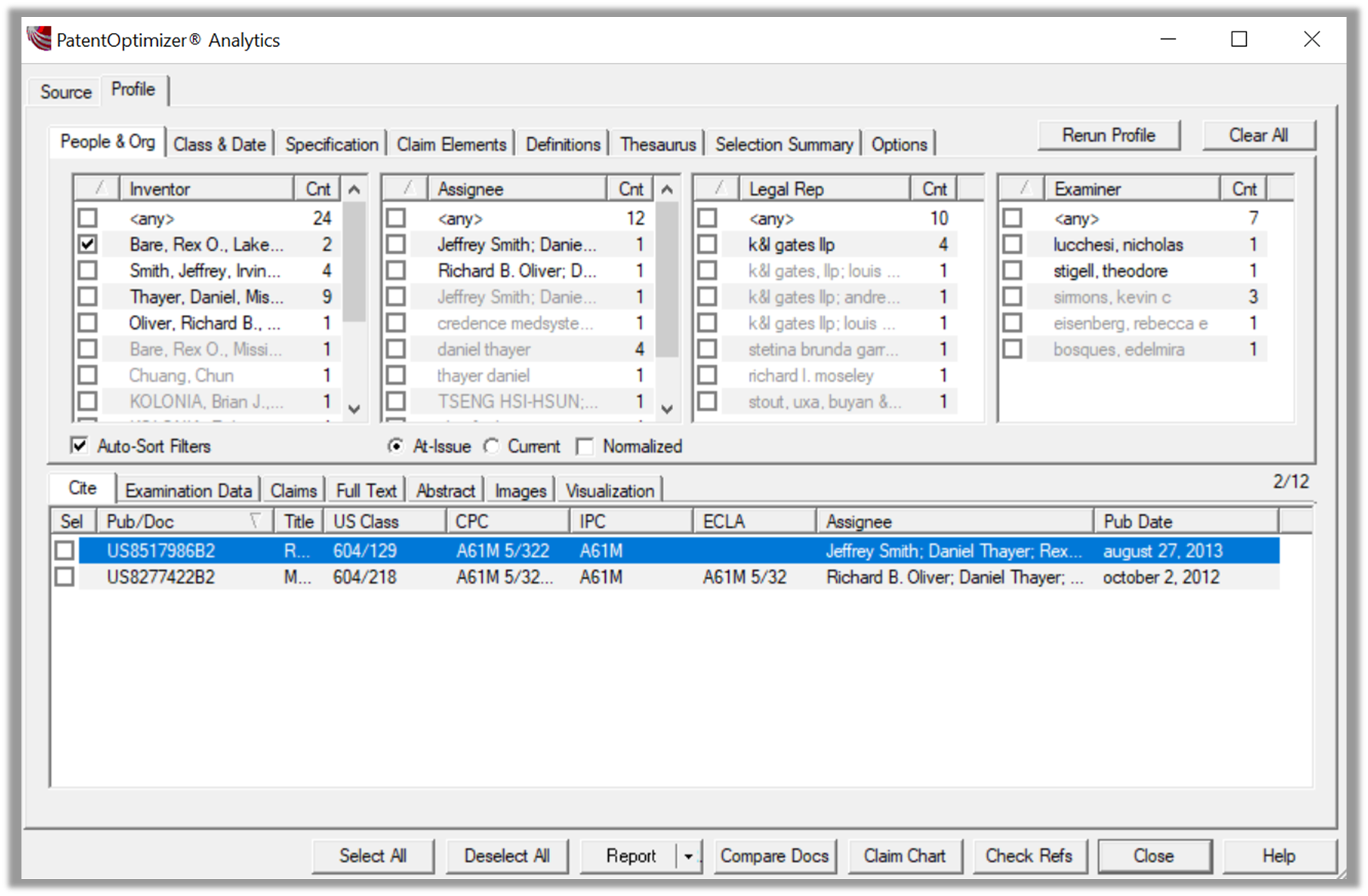Image resolution: width=1368 pixels, height=896 pixels.
Task: Check the lucchesi, nicholas examiner box
Action: coord(1013,245)
